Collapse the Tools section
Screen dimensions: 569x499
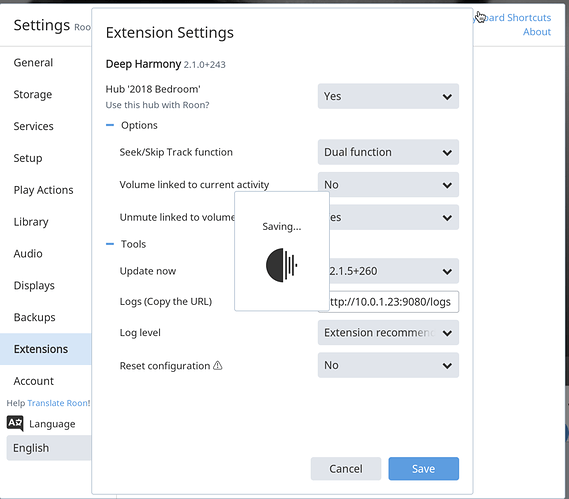(x=110, y=244)
